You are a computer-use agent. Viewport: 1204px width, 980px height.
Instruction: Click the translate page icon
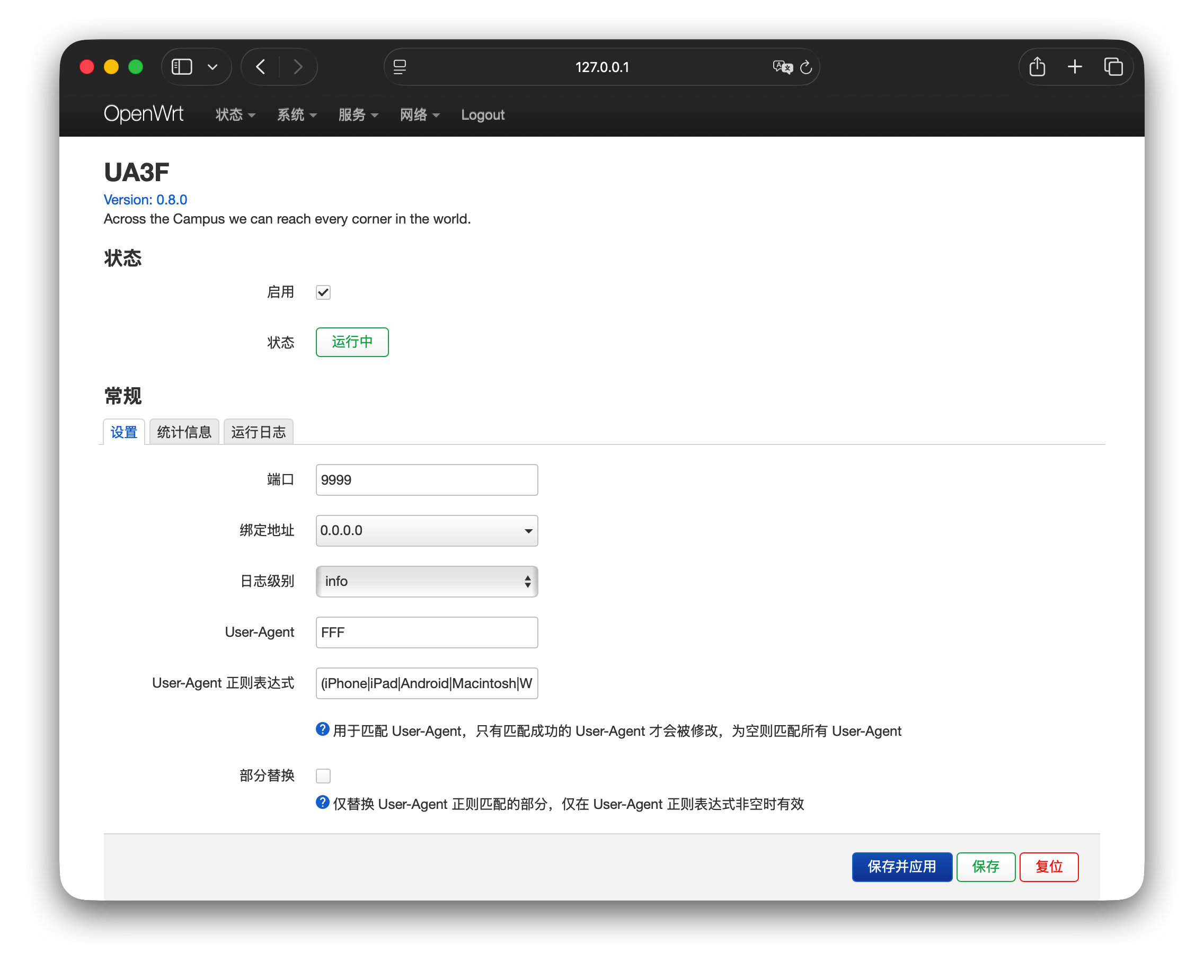click(782, 67)
